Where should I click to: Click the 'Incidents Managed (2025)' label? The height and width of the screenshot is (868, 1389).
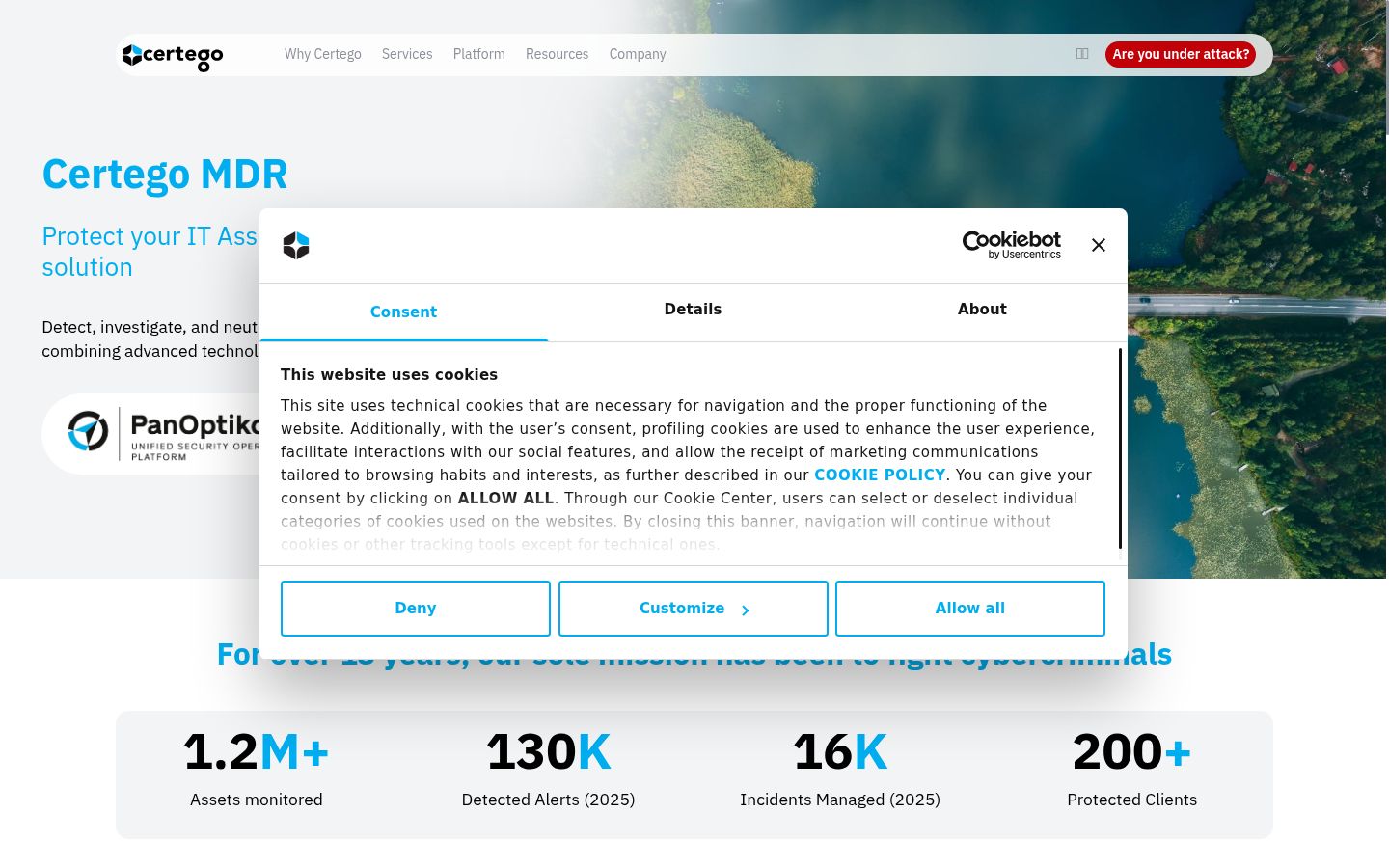[840, 800]
